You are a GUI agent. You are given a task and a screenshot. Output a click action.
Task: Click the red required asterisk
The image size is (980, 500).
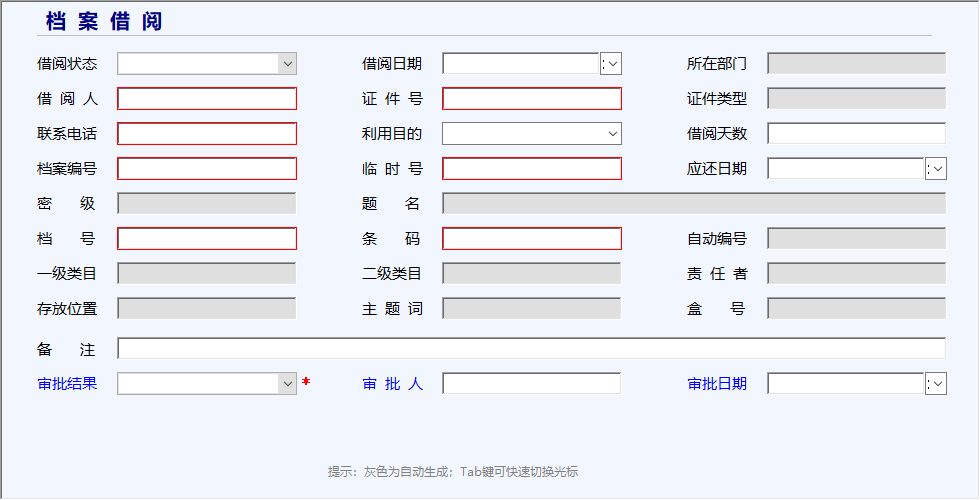click(306, 381)
